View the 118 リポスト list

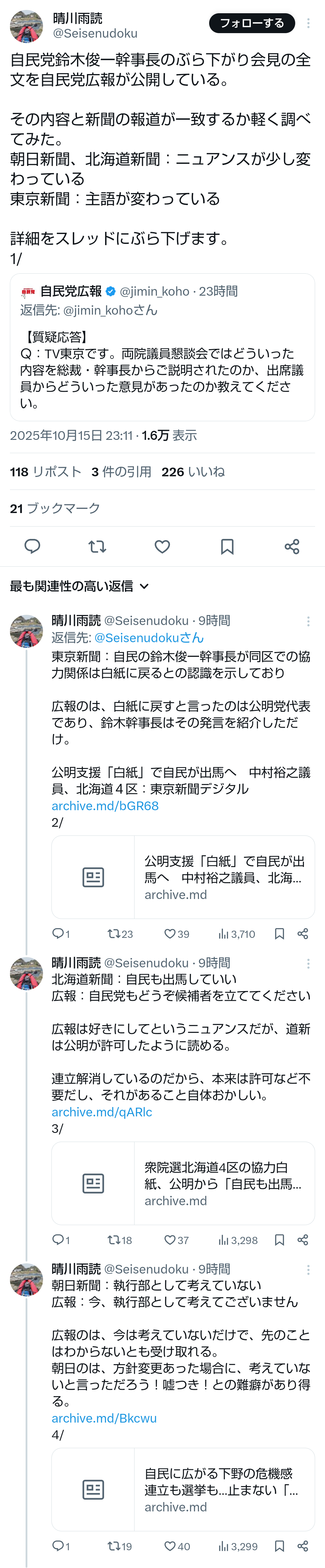[46, 472]
